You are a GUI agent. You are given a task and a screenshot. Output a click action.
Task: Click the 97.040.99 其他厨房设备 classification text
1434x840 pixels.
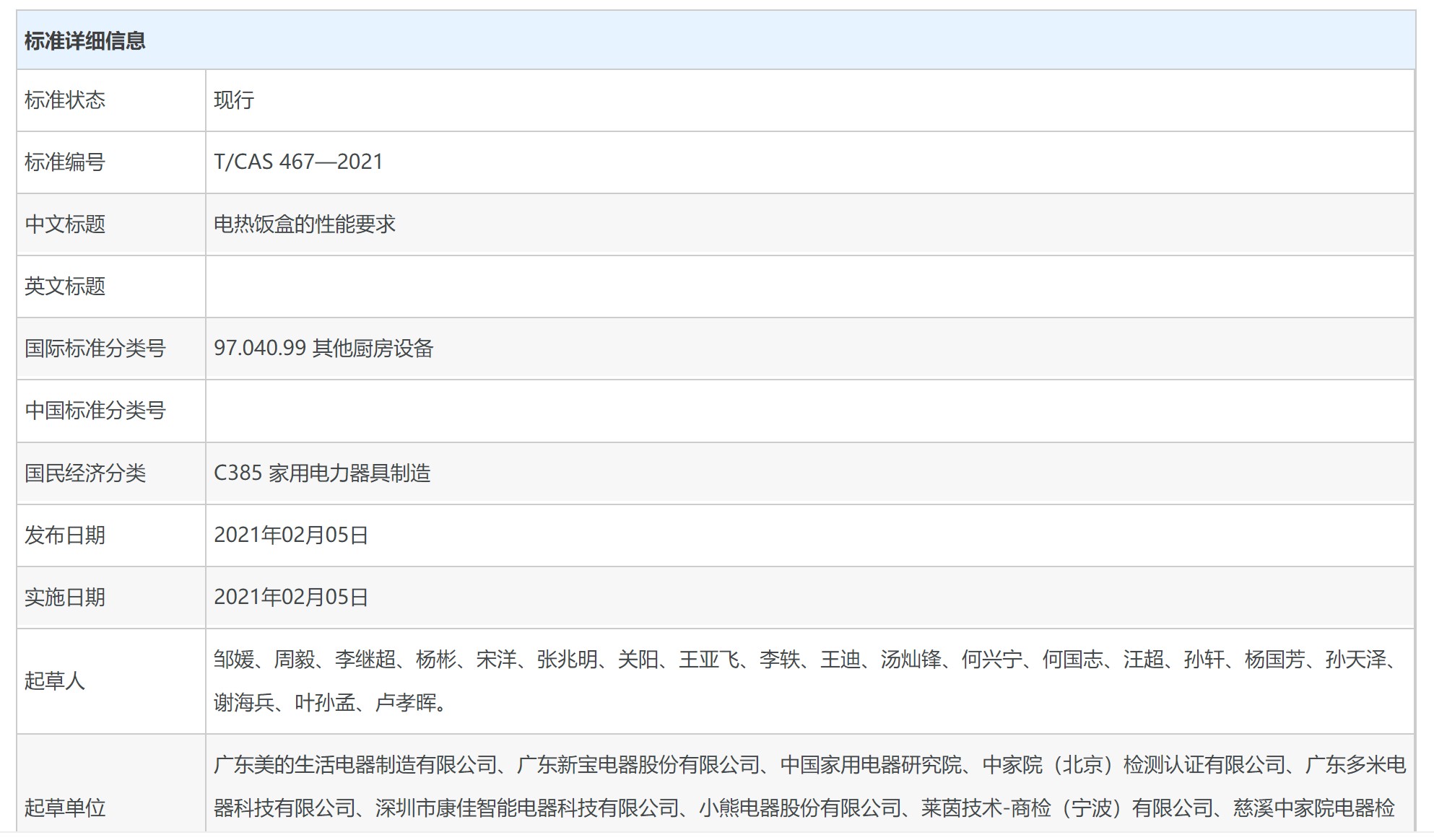323,349
